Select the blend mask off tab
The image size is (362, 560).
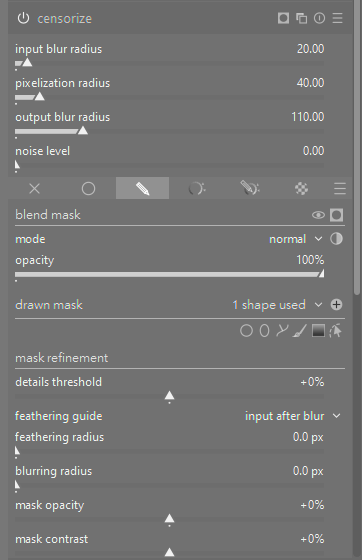35,188
